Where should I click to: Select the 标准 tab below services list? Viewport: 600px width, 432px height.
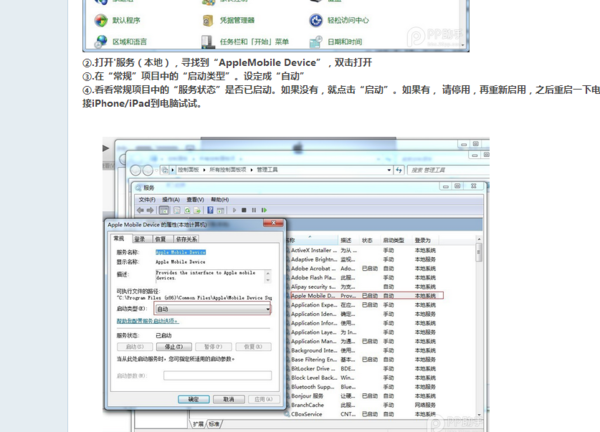pyautogui.click(x=214, y=424)
